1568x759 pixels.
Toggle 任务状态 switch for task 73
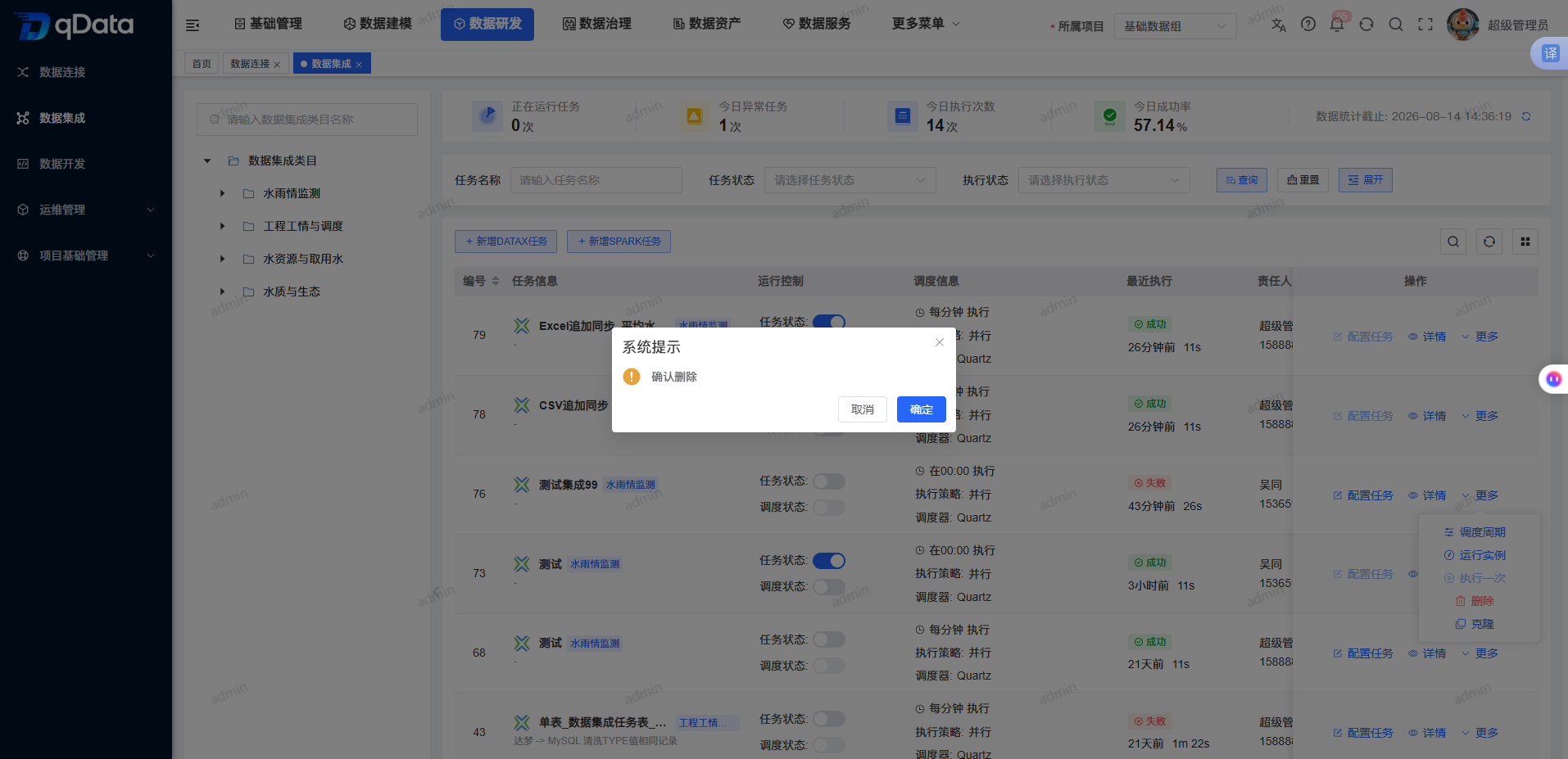[829, 561]
